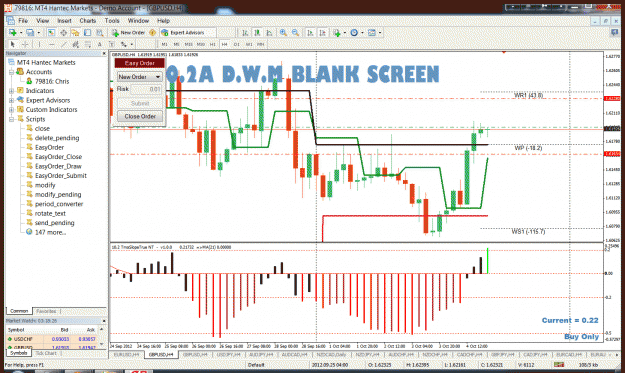Launch MetaEditor from the toolbar
The width and height of the screenshot is (625, 373).
[x=152, y=33]
